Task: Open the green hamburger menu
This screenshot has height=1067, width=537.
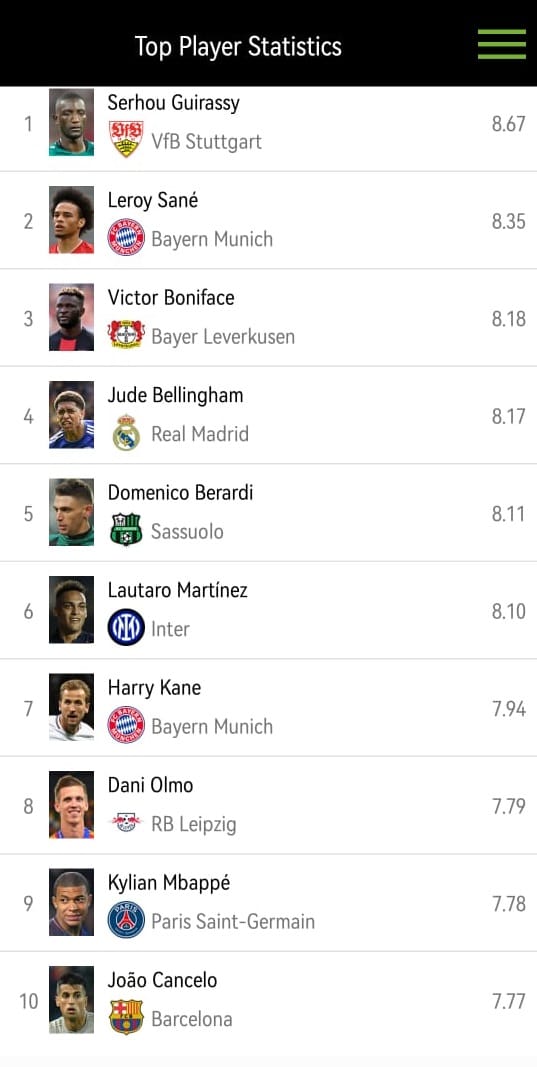Action: [502, 44]
